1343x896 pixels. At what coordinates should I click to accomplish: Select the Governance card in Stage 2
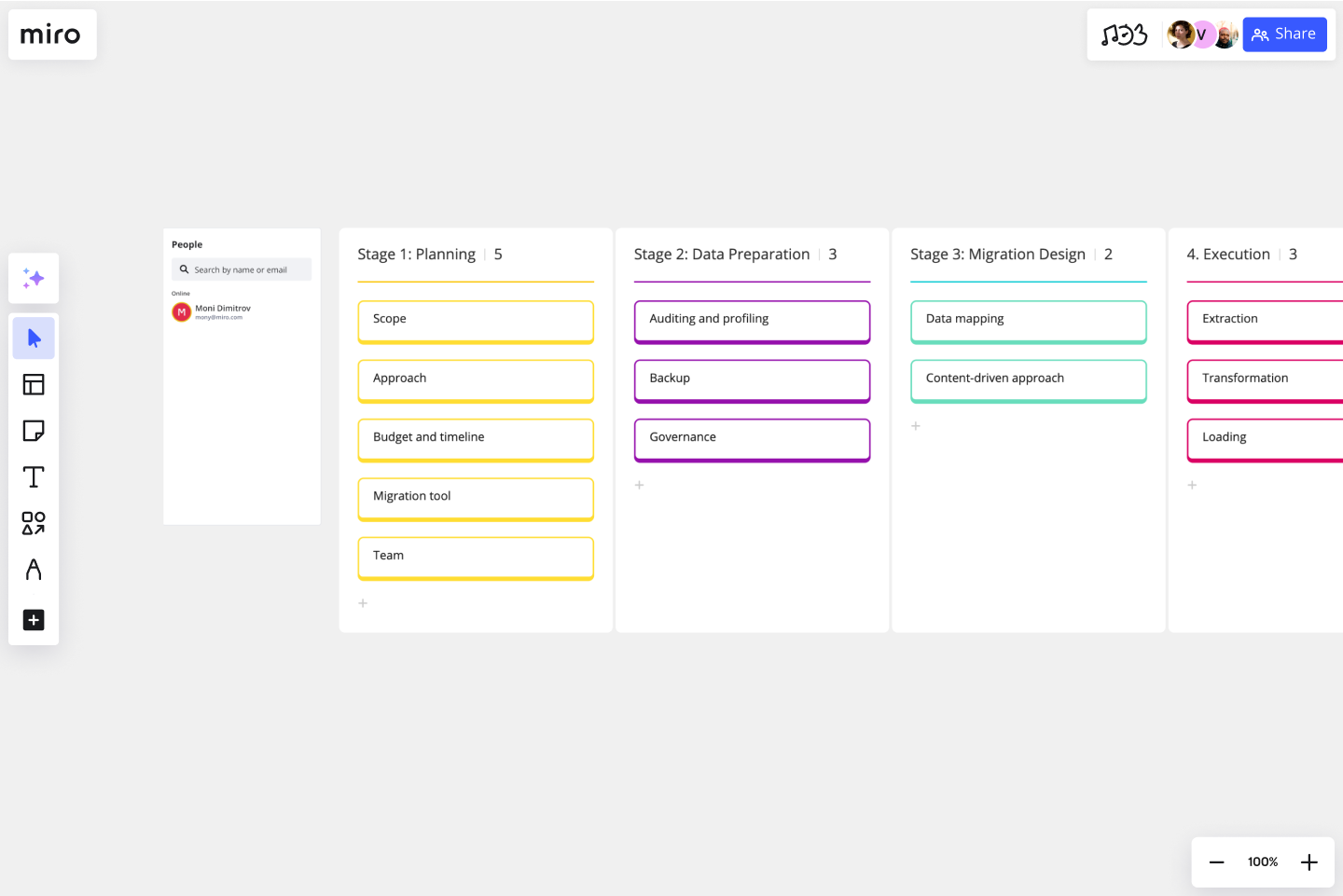[752, 438]
